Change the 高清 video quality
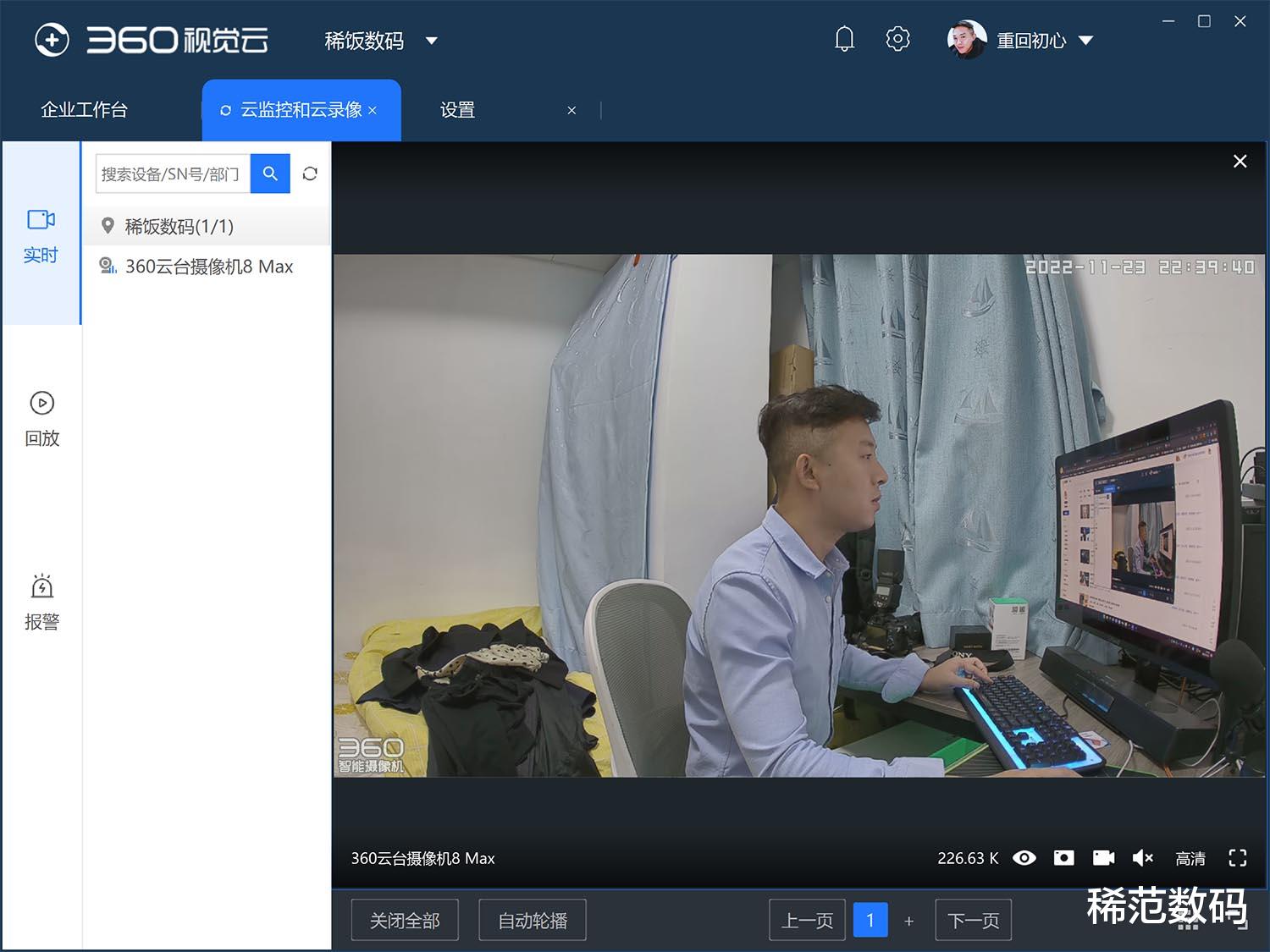 [x=1190, y=859]
